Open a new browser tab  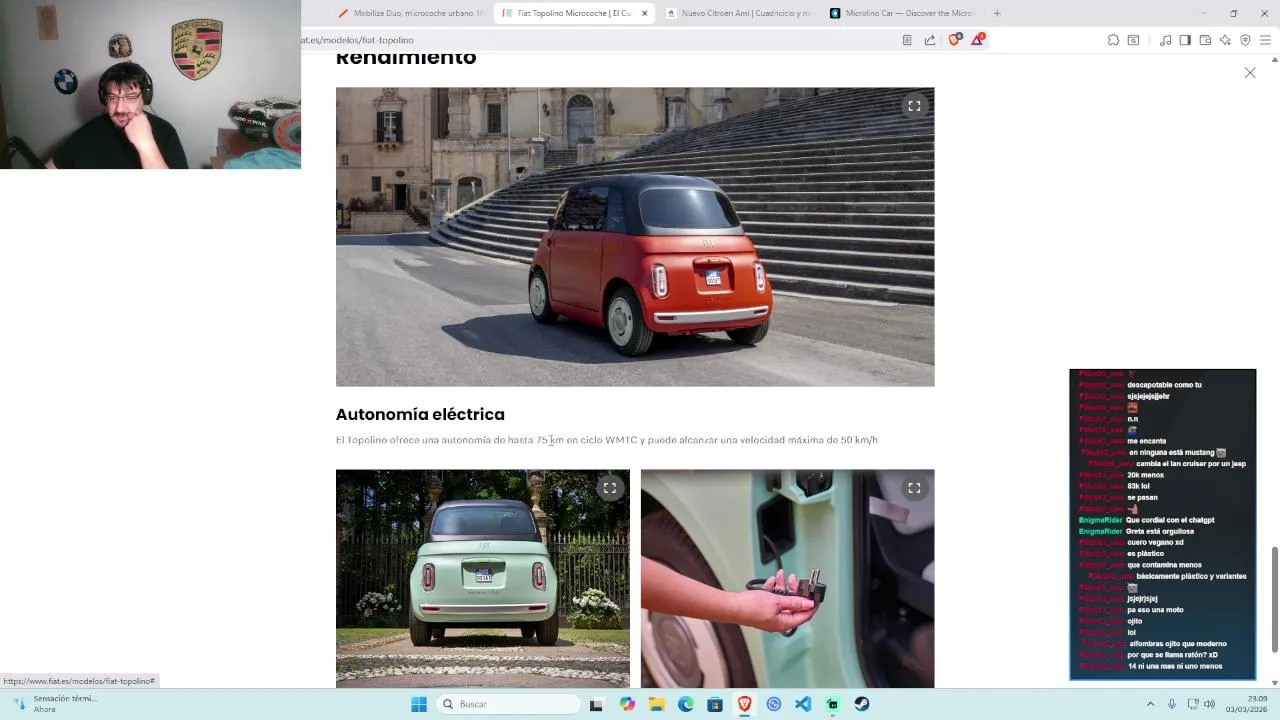(997, 13)
